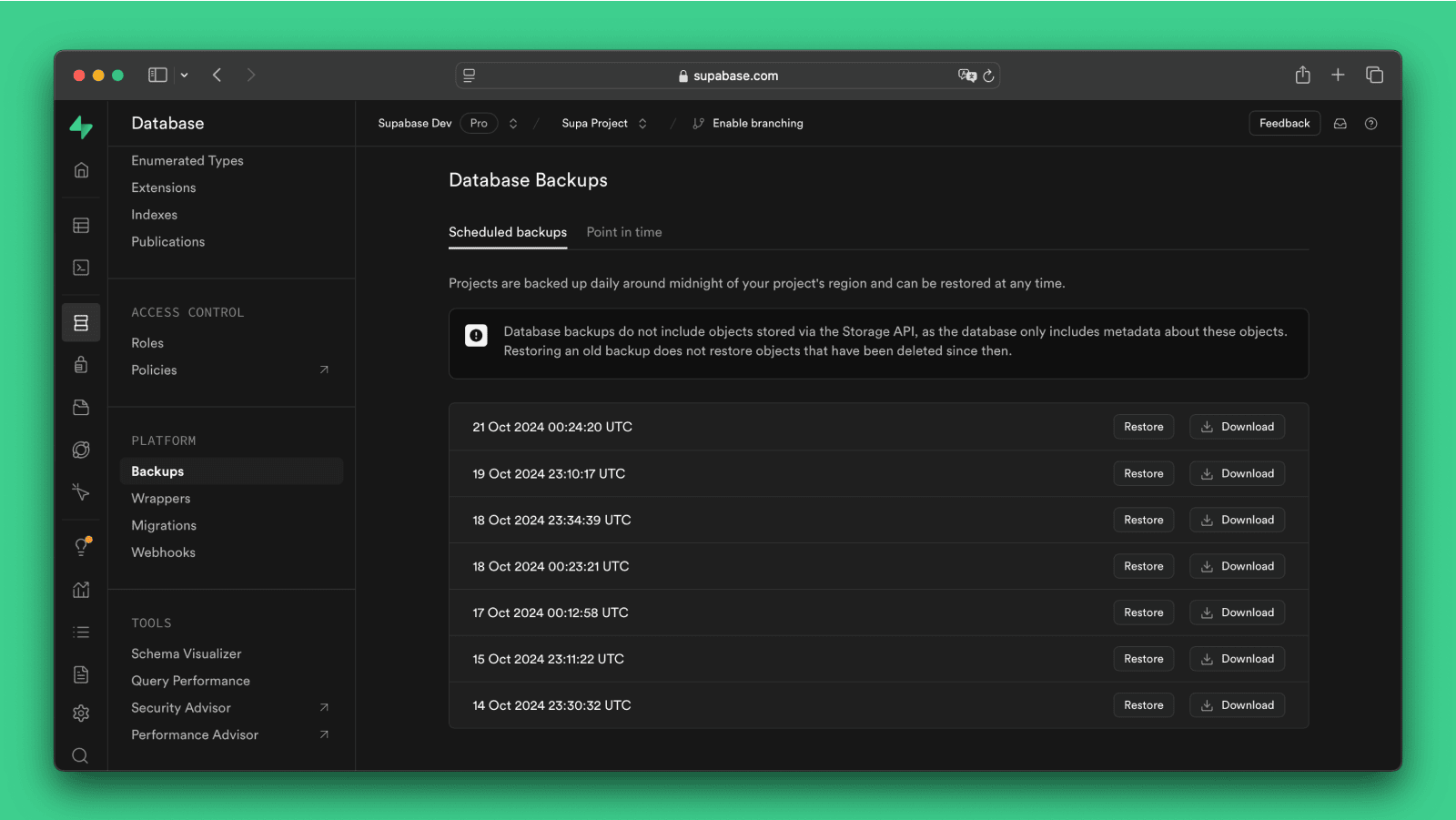Open the API Docs document icon
The image size is (1456, 820).
click(x=81, y=674)
